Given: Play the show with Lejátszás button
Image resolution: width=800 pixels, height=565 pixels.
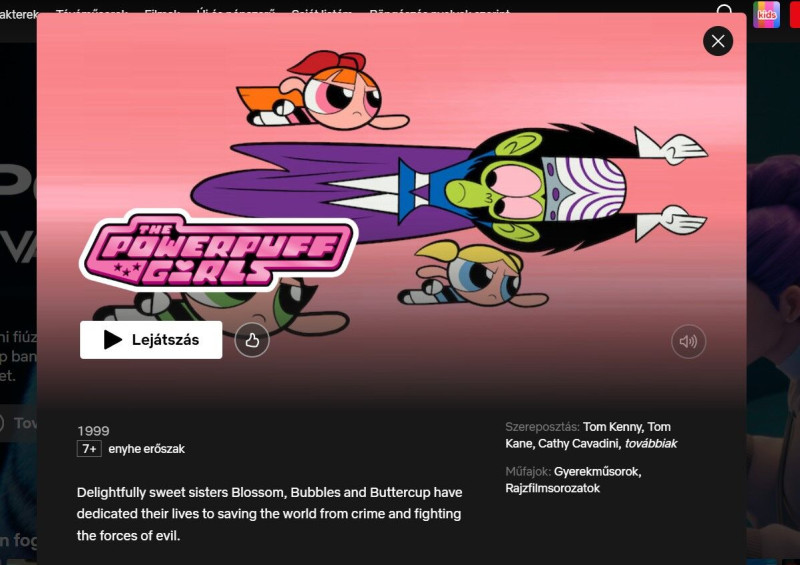Looking at the screenshot, I should (151, 340).
